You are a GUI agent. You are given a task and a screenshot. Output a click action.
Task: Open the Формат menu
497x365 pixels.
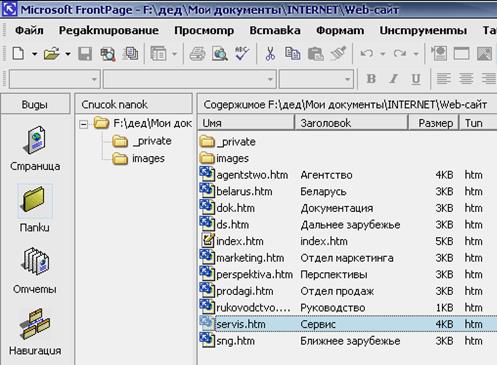point(340,31)
